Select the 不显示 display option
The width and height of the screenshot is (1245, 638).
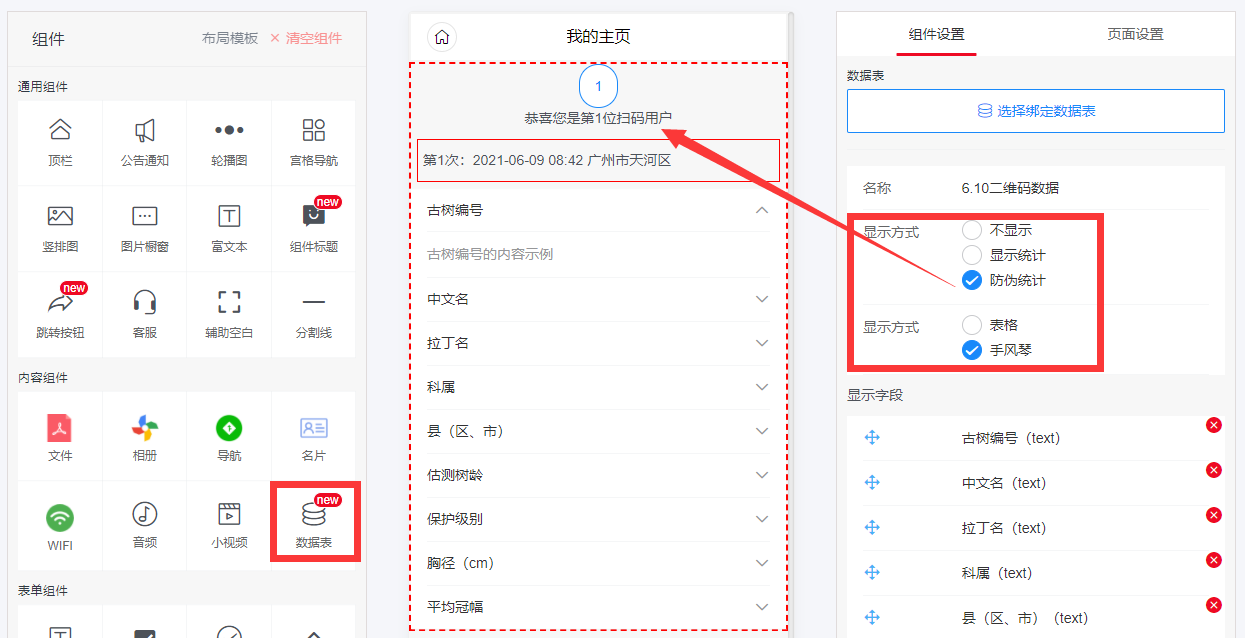click(972, 230)
